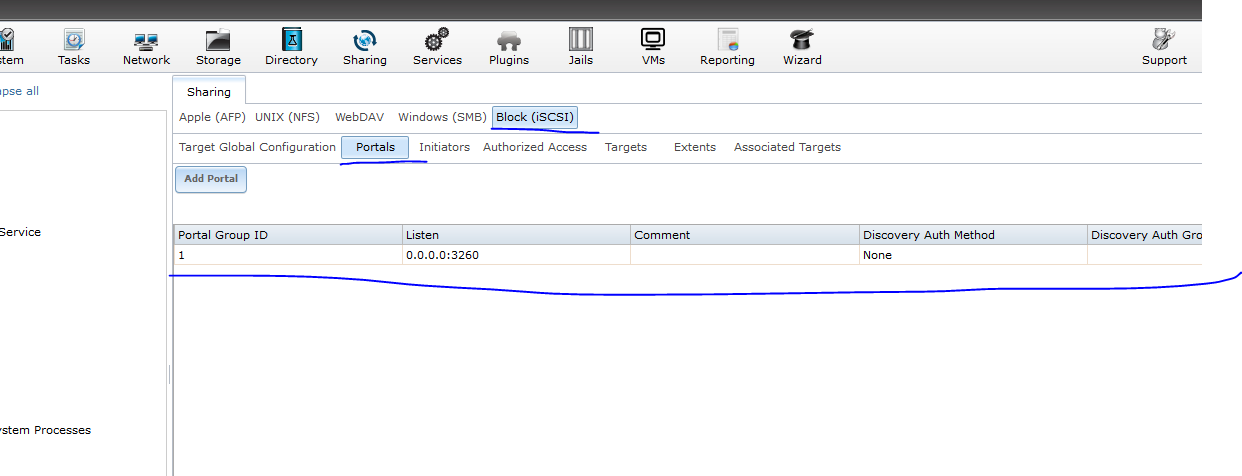The height and width of the screenshot is (476, 1242).
Task: Sort by Comment column header
Action: pyautogui.click(x=744, y=235)
